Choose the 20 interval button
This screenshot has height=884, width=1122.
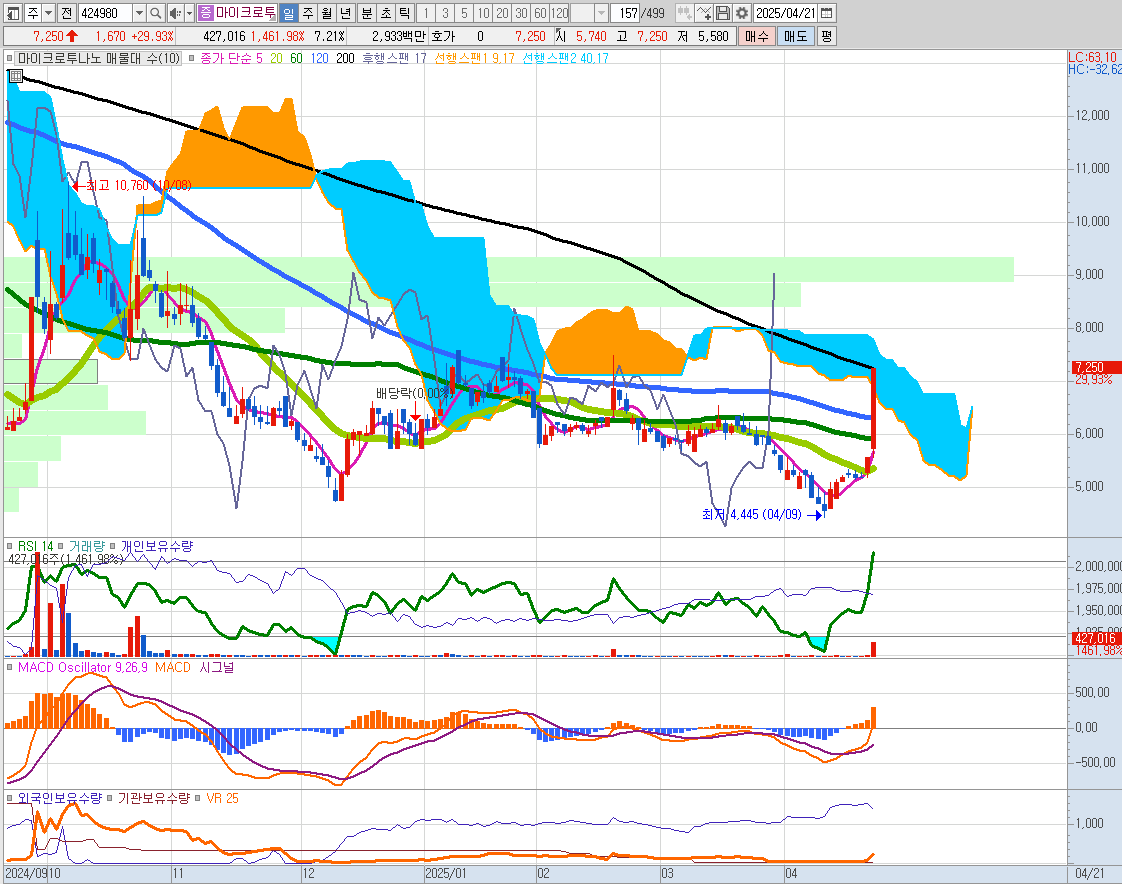pos(502,13)
